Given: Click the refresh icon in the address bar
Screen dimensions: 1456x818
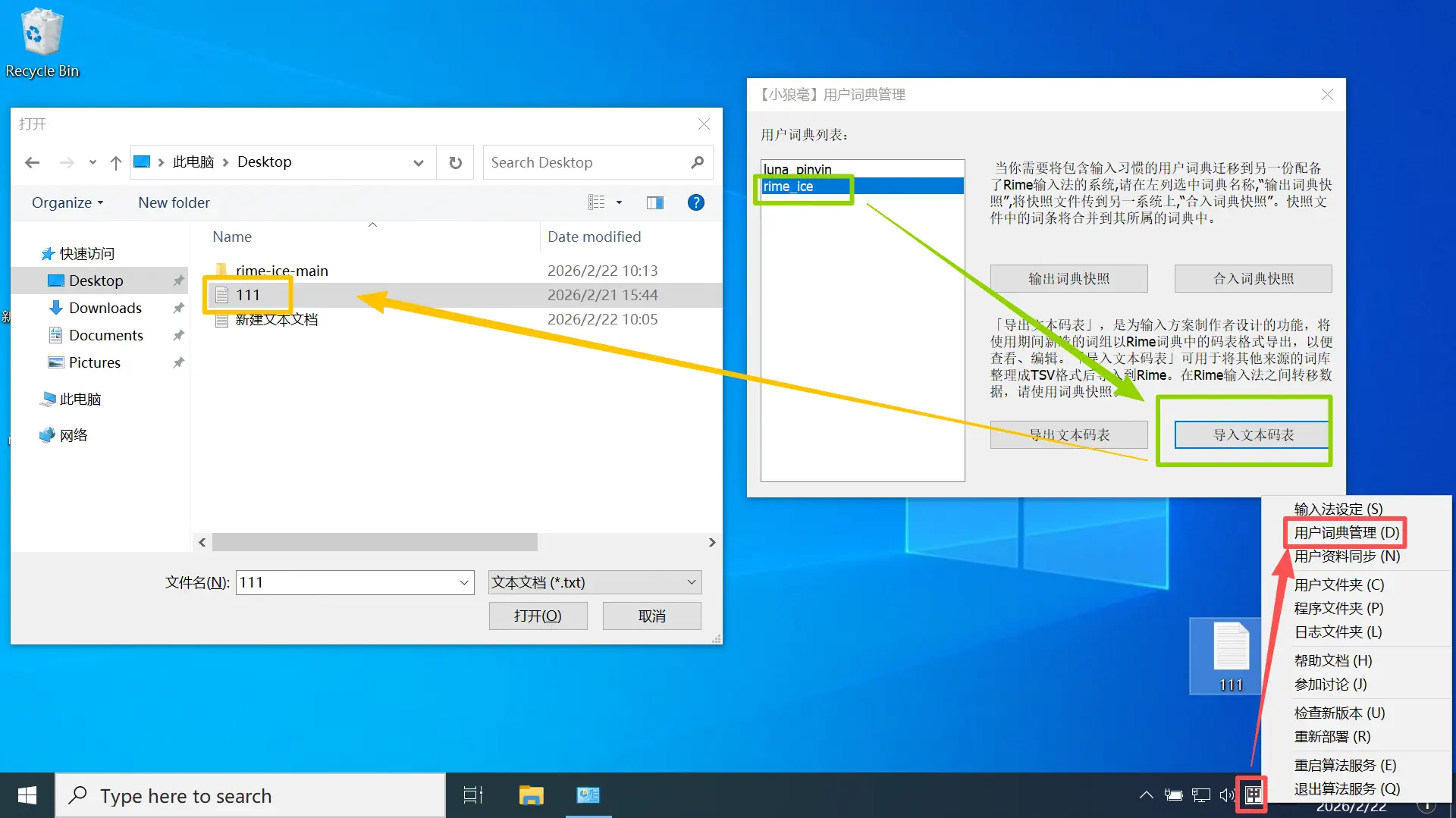Looking at the screenshot, I should 455,162.
